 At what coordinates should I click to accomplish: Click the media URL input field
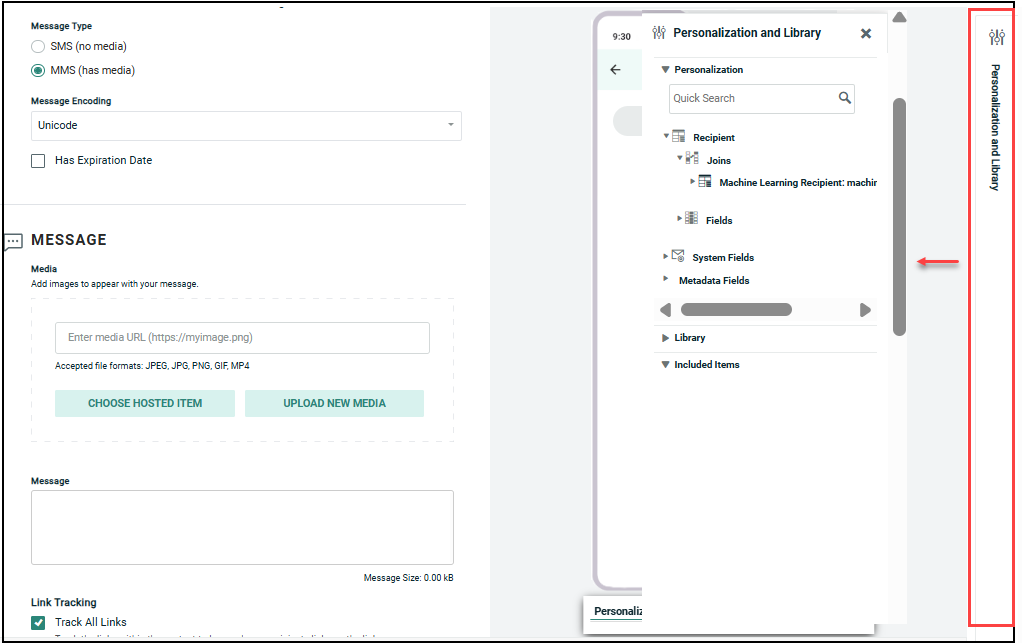coord(242,338)
